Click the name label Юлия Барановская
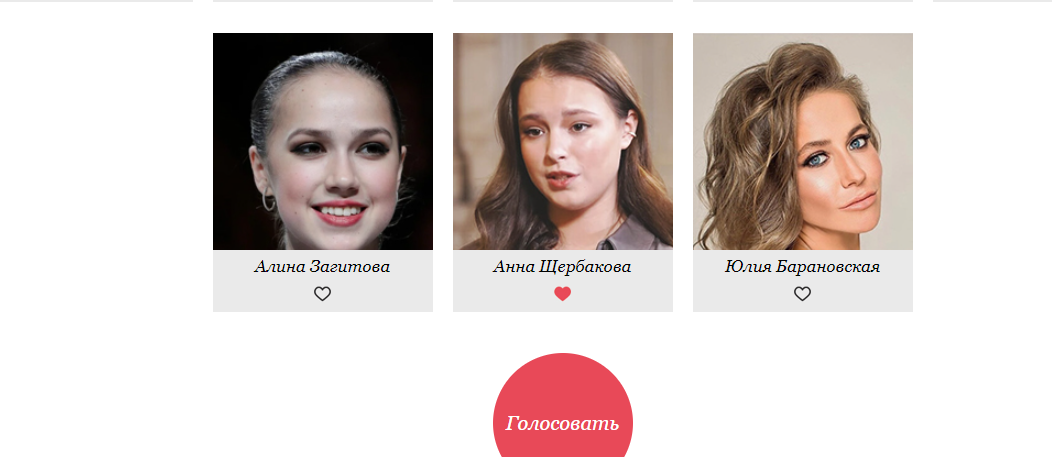This screenshot has height=457, width=1052. (802, 267)
